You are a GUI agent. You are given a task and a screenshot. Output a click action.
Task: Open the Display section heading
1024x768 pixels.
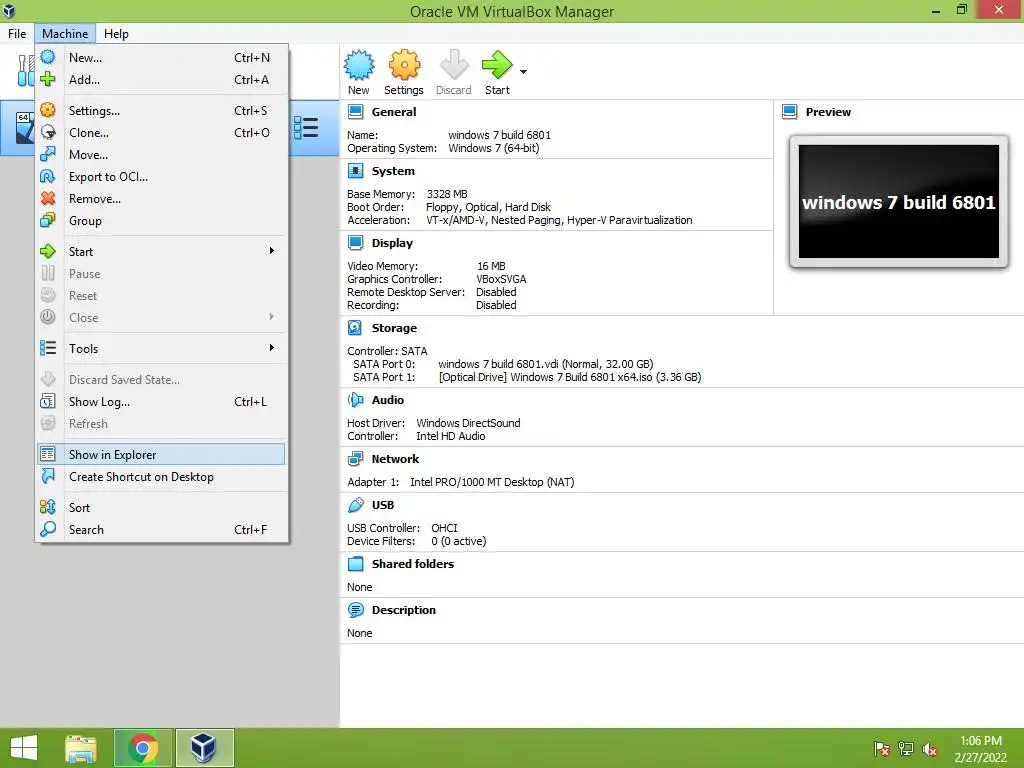pos(392,243)
